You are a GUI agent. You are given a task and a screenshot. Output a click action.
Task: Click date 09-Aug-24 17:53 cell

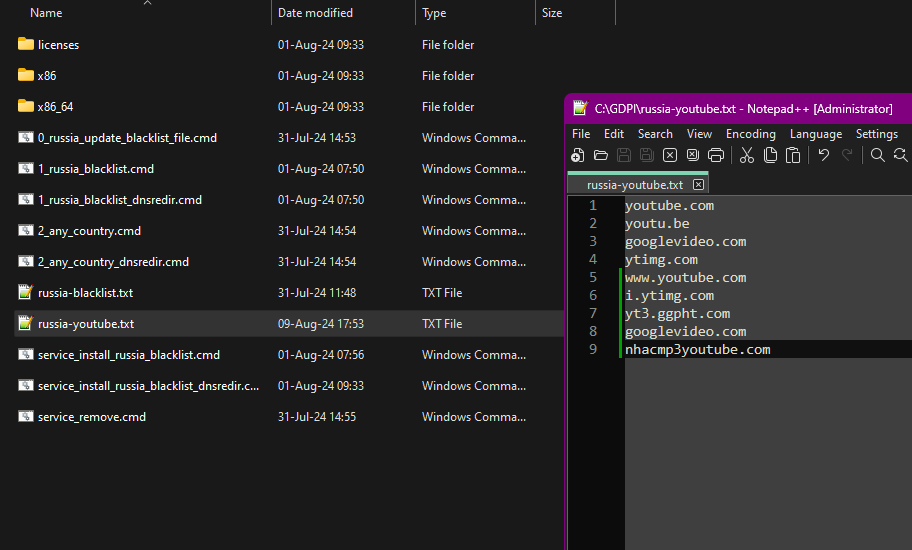pyautogui.click(x=321, y=323)
